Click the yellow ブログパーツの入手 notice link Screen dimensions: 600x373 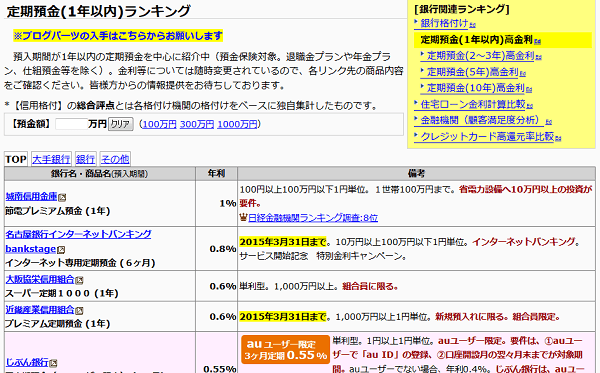point(118,36)
